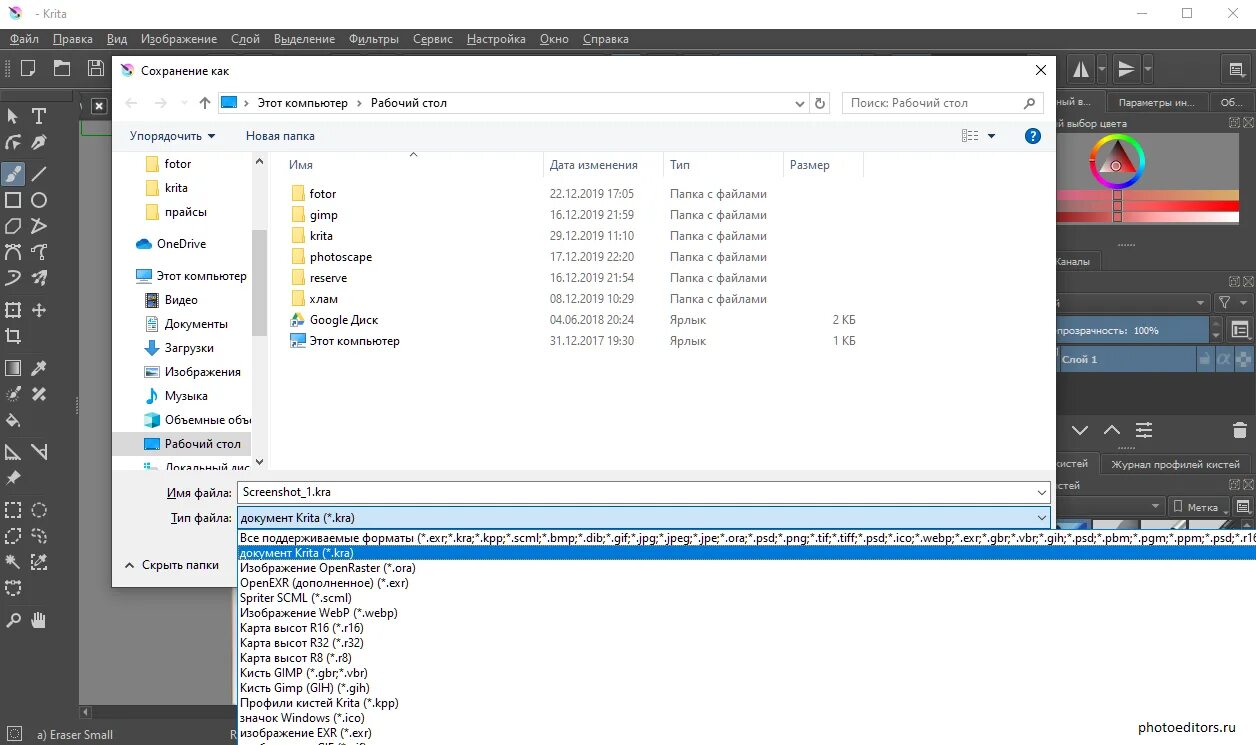Select the Gradient tool in toolbox
Screen dimensions: 1256x745
tap(13, 368)
